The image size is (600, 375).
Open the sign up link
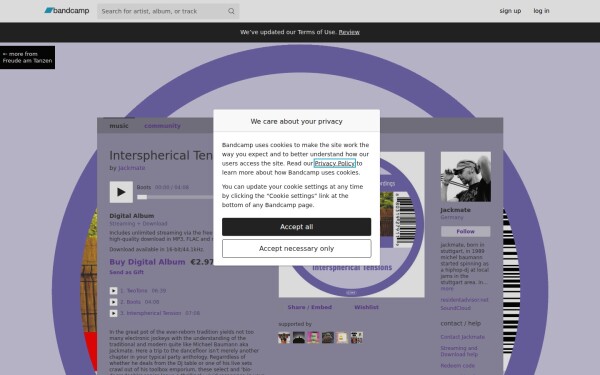click(x=510, y=11)
